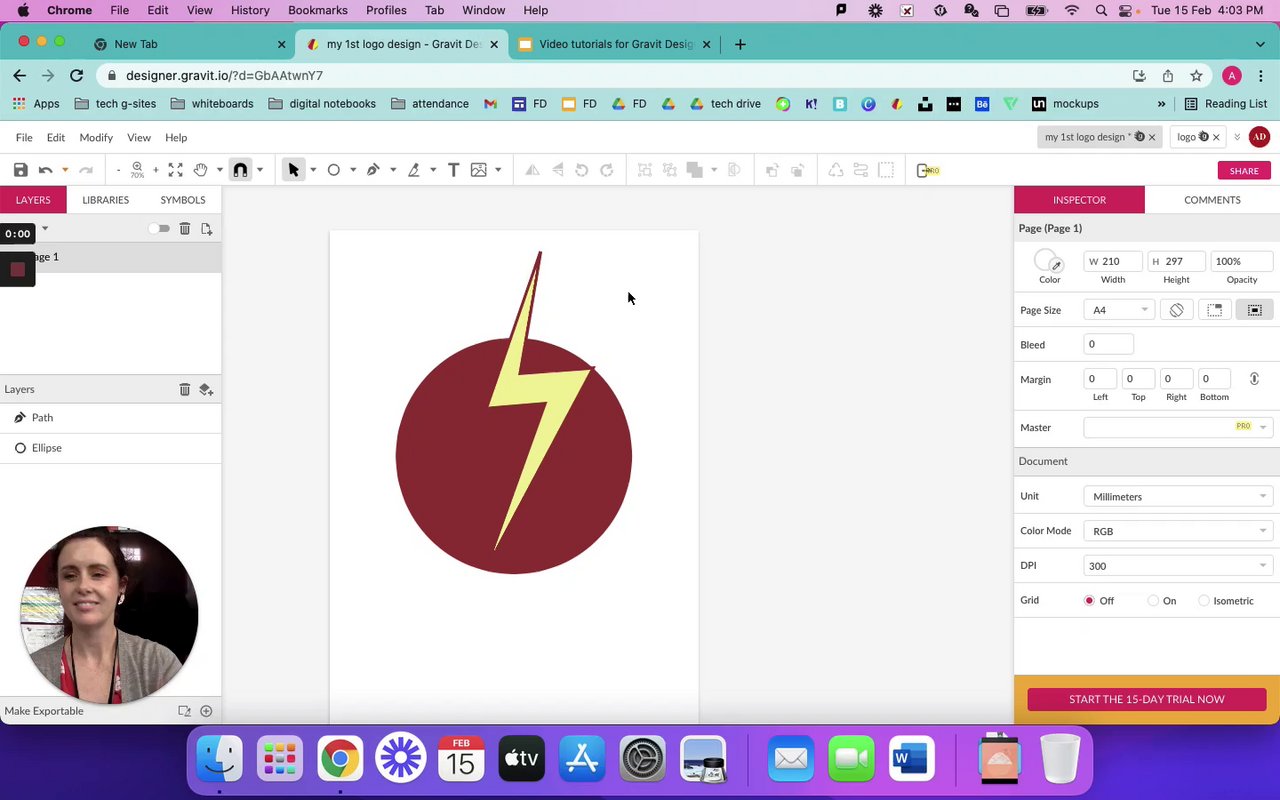Open the Modify menu

tap(96, 138)
